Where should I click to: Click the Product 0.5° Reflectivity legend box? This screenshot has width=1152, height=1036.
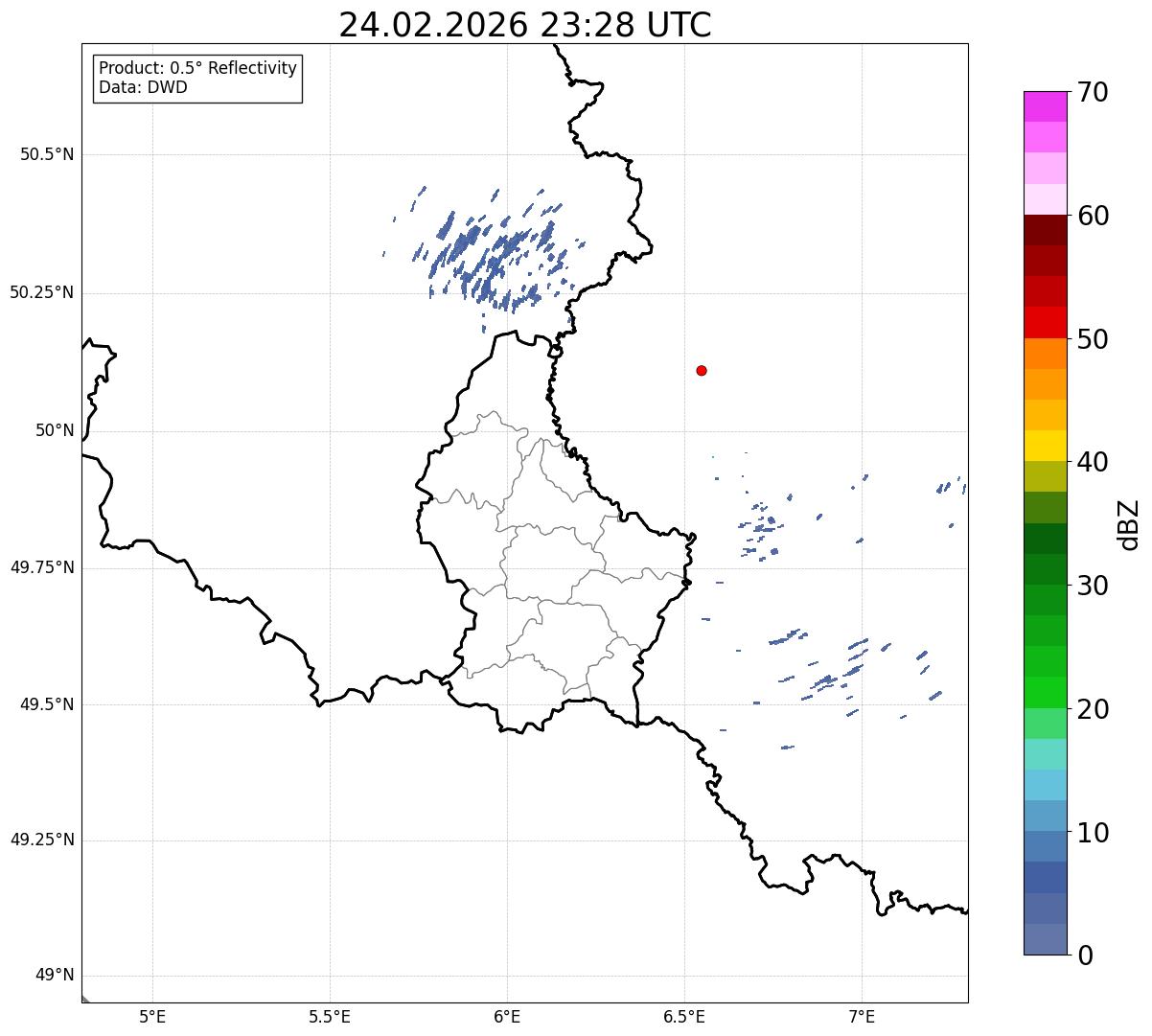197,79
